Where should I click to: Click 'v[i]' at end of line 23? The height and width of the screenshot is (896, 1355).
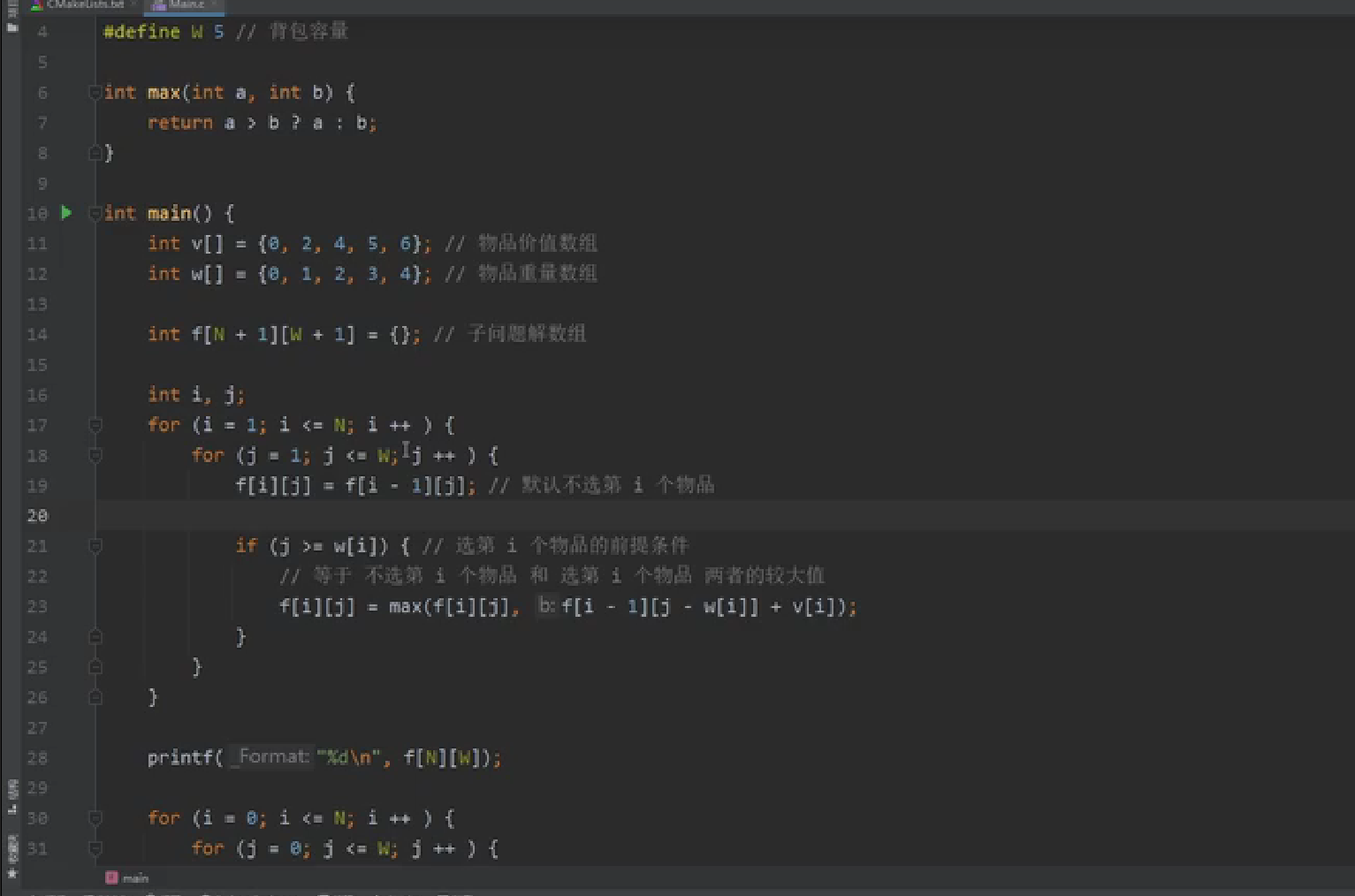[x=814, y=606]
